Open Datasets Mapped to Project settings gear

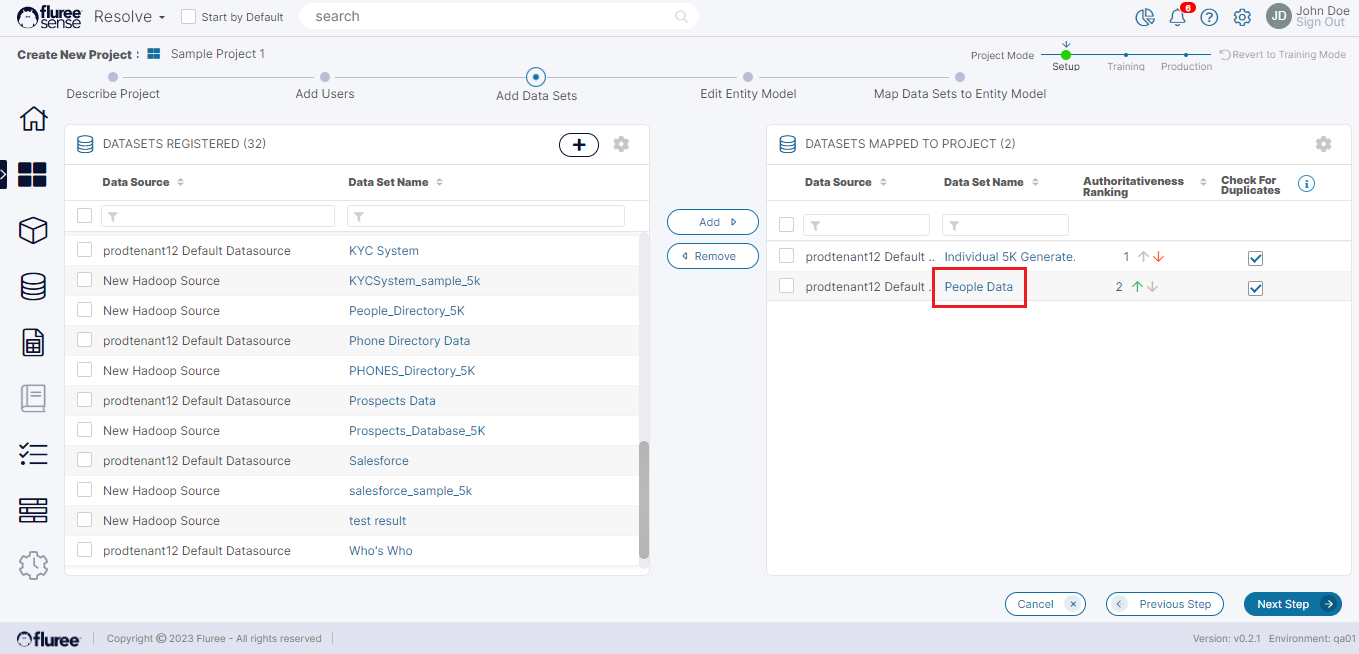click(x=1323, y=144)
